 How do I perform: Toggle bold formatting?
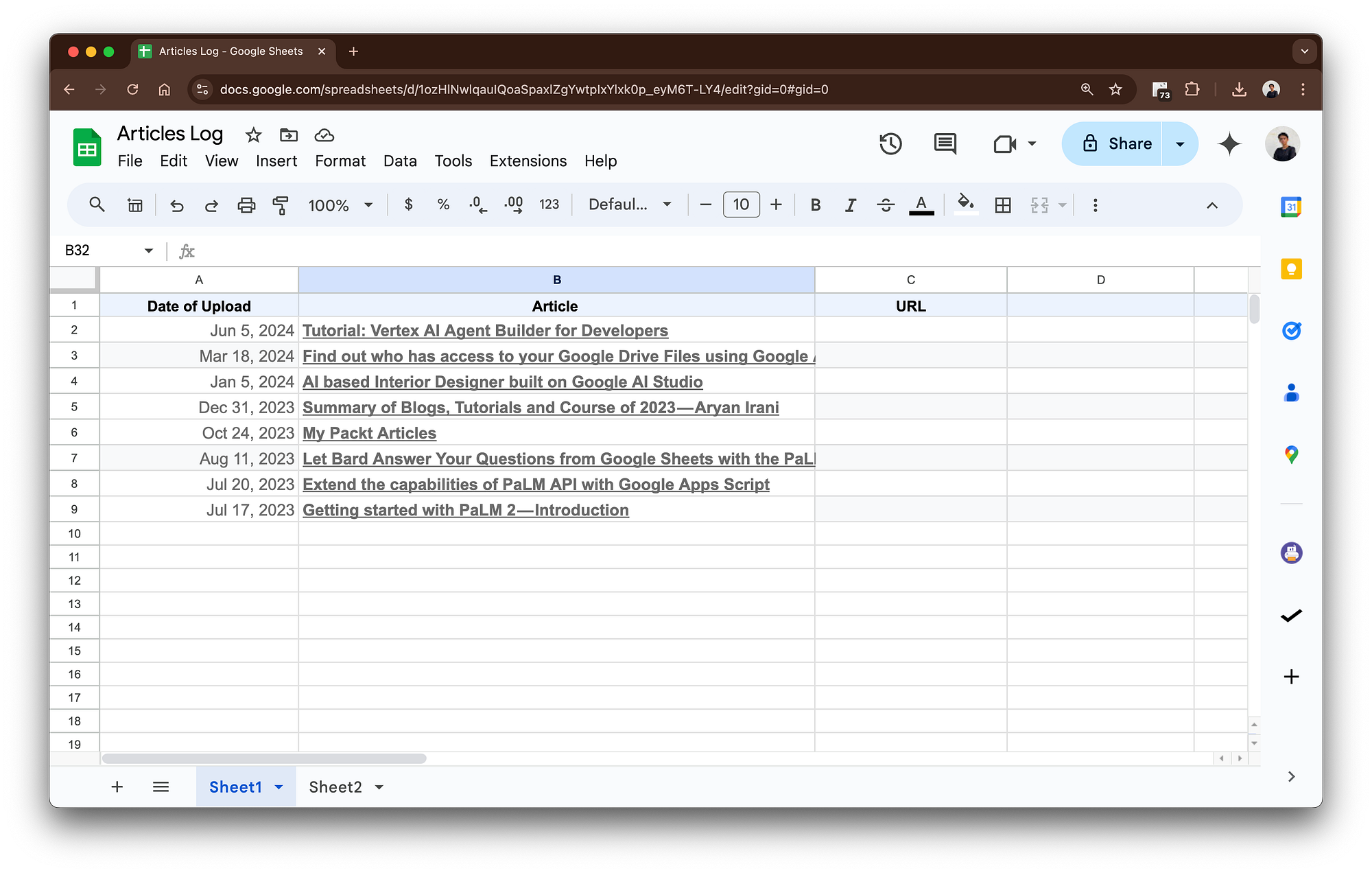(815, 205)
